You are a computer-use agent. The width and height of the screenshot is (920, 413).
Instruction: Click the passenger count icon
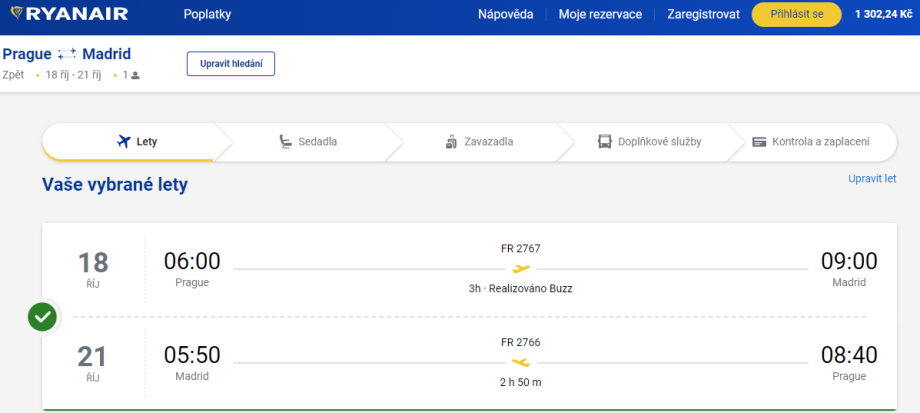tap(135, 75)
